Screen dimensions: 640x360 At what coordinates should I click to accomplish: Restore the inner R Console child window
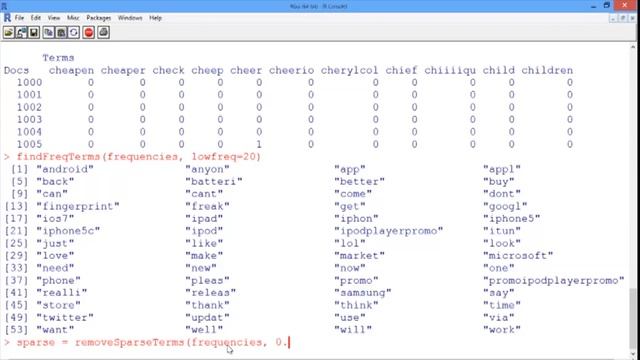coord(623,18)
